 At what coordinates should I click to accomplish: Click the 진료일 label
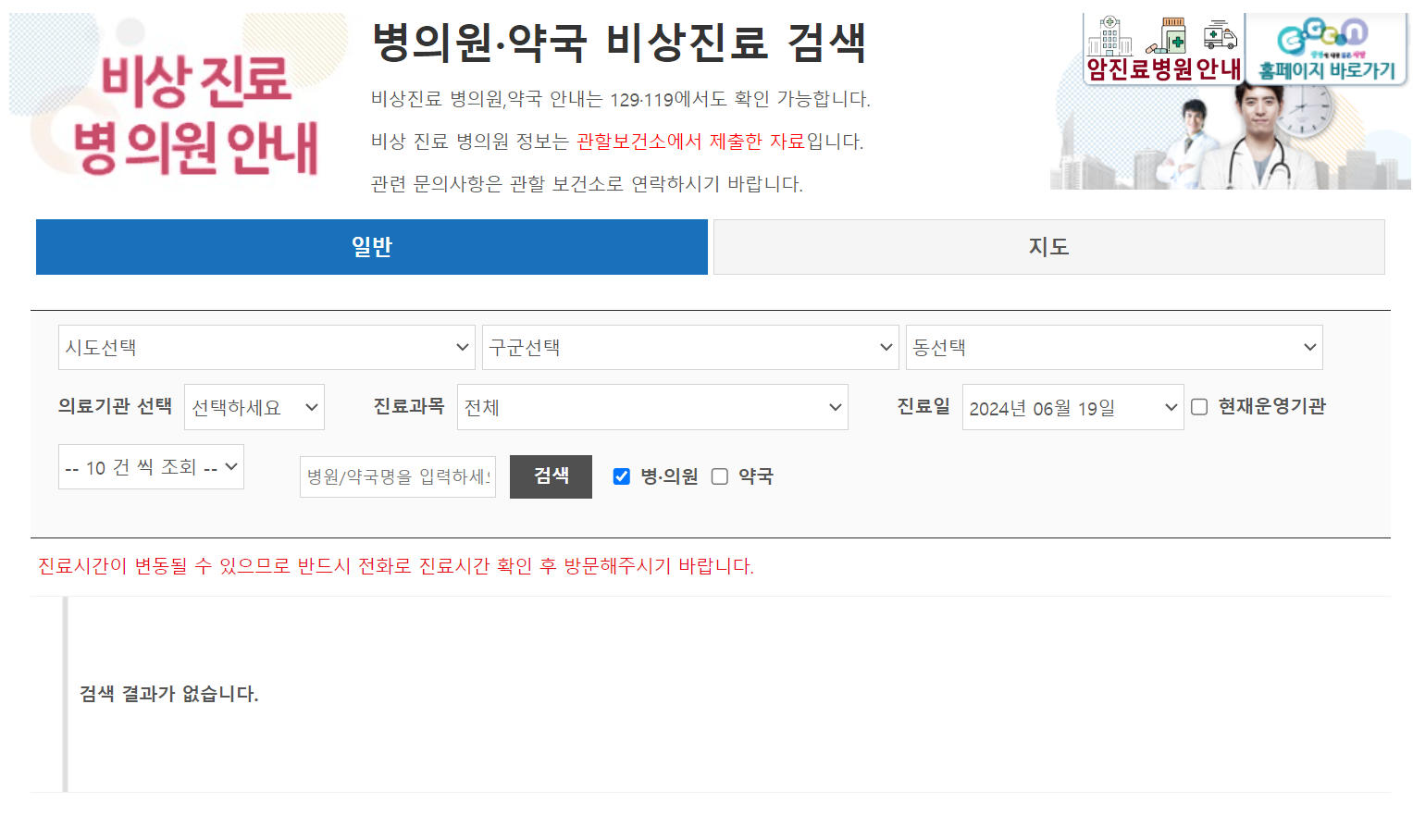point(923,406)
